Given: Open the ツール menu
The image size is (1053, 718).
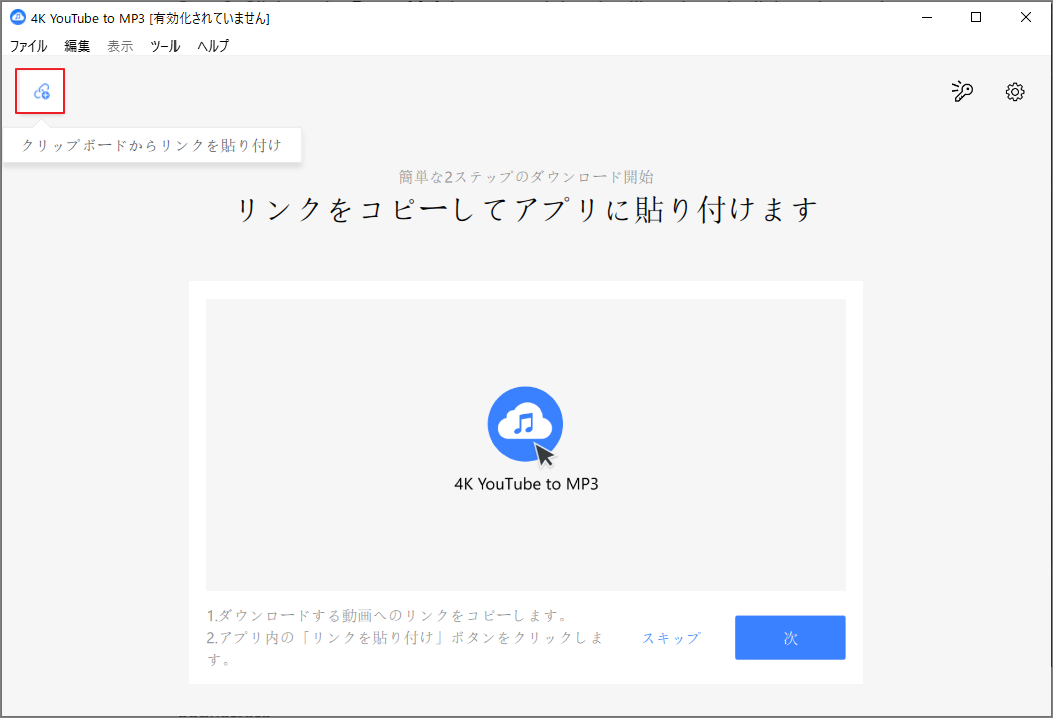Looking at the screenshot, I should click(x=165, y=46).
